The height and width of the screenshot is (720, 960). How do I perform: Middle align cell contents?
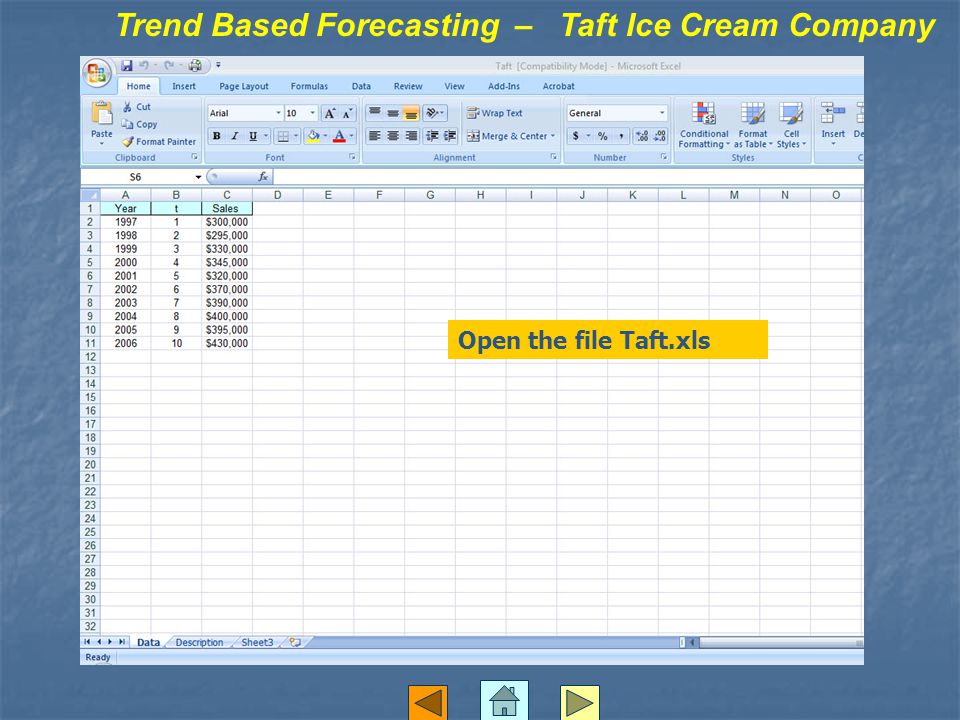(x=393, y=113)
